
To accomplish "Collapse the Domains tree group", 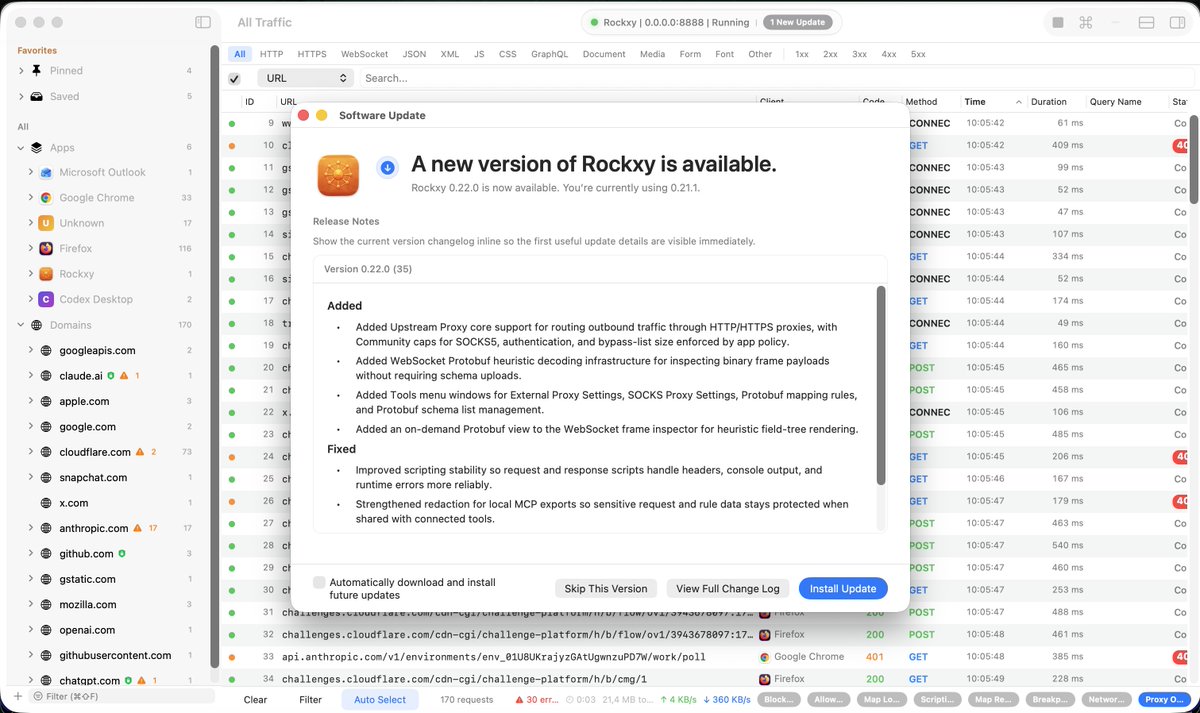I will coord(21,325).
